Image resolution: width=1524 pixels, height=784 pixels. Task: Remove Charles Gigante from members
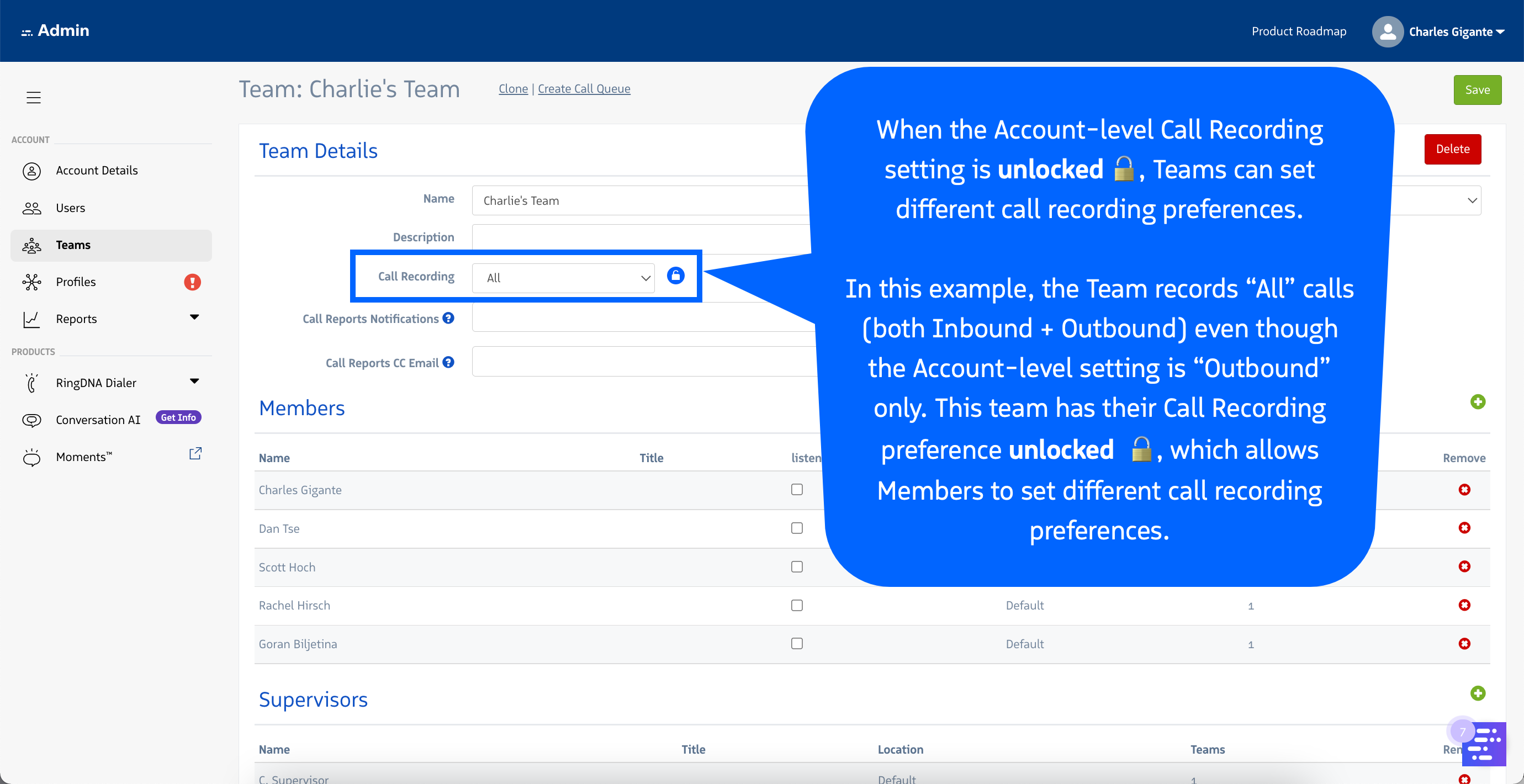[1464, 489]
